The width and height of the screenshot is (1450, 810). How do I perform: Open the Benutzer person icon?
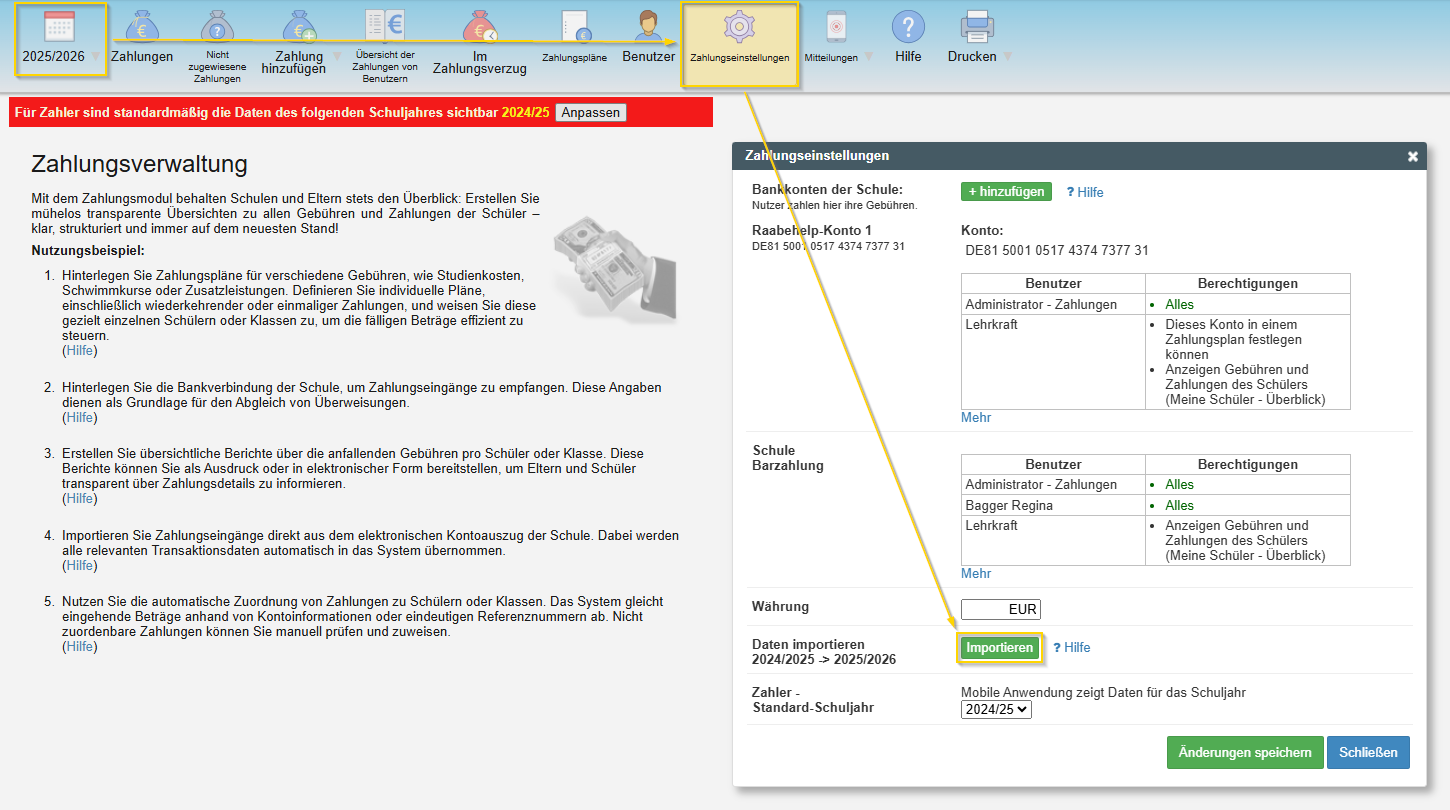[x=649, y=26]
